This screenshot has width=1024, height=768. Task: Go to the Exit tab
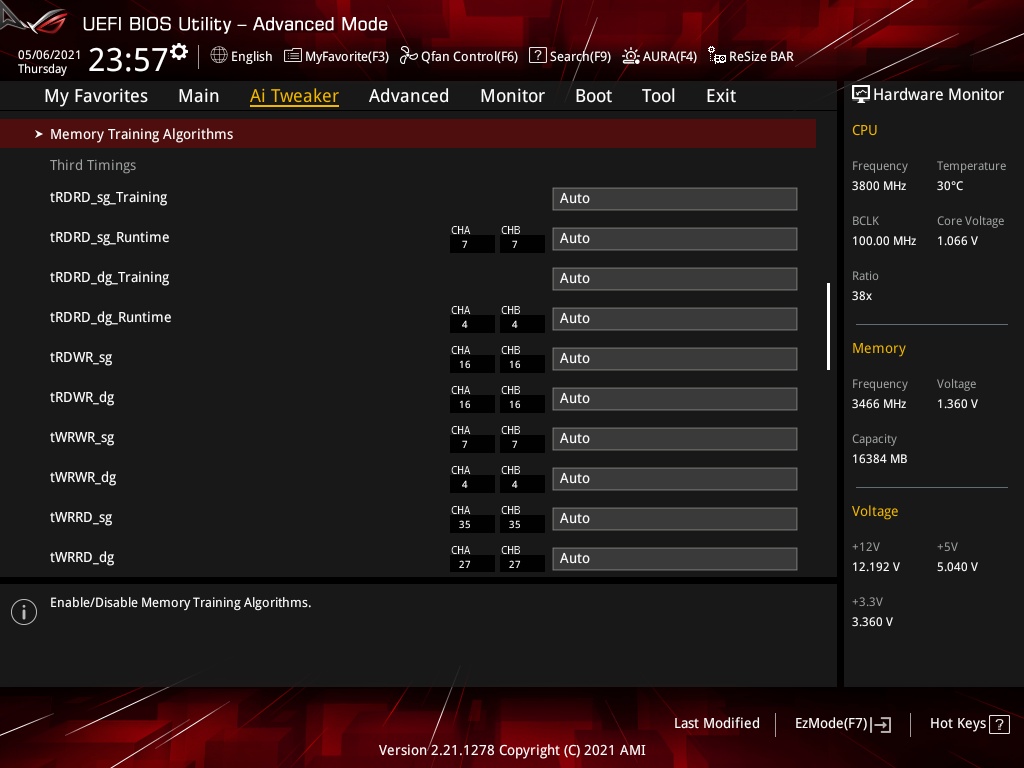click(x=721, y=96)
